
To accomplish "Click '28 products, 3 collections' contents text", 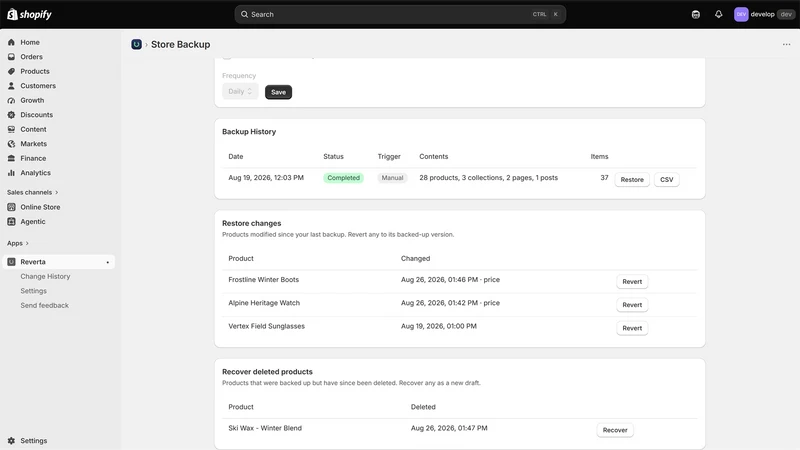I will [488, 178].
